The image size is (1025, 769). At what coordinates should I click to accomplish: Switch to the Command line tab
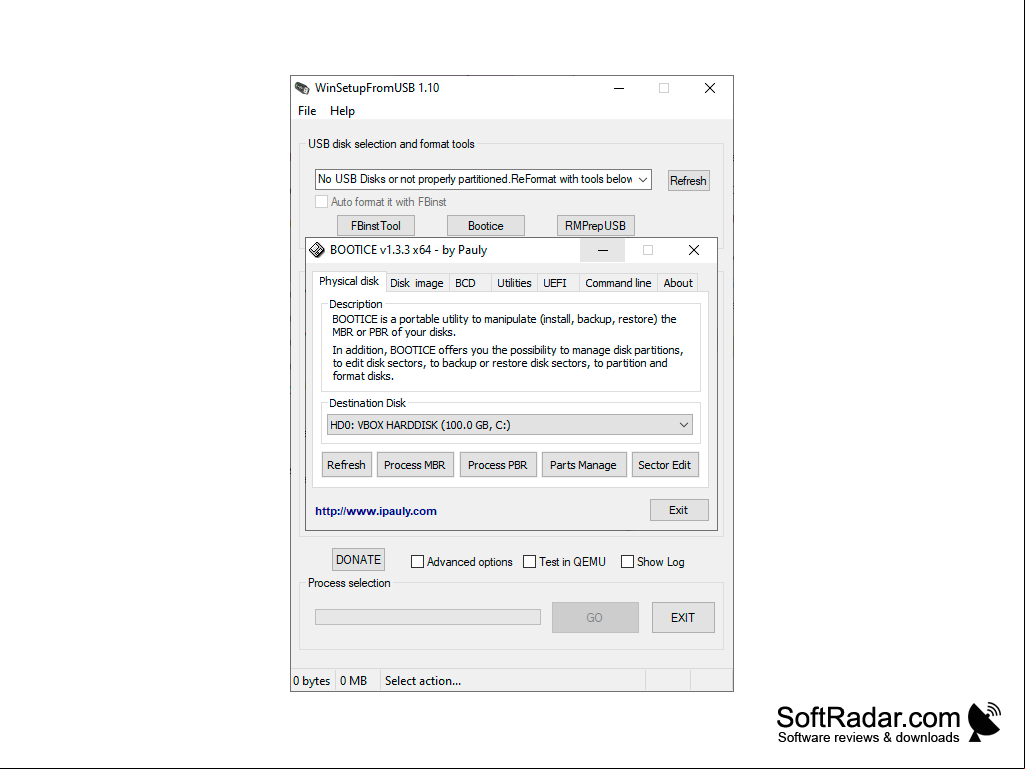[618, 283]
